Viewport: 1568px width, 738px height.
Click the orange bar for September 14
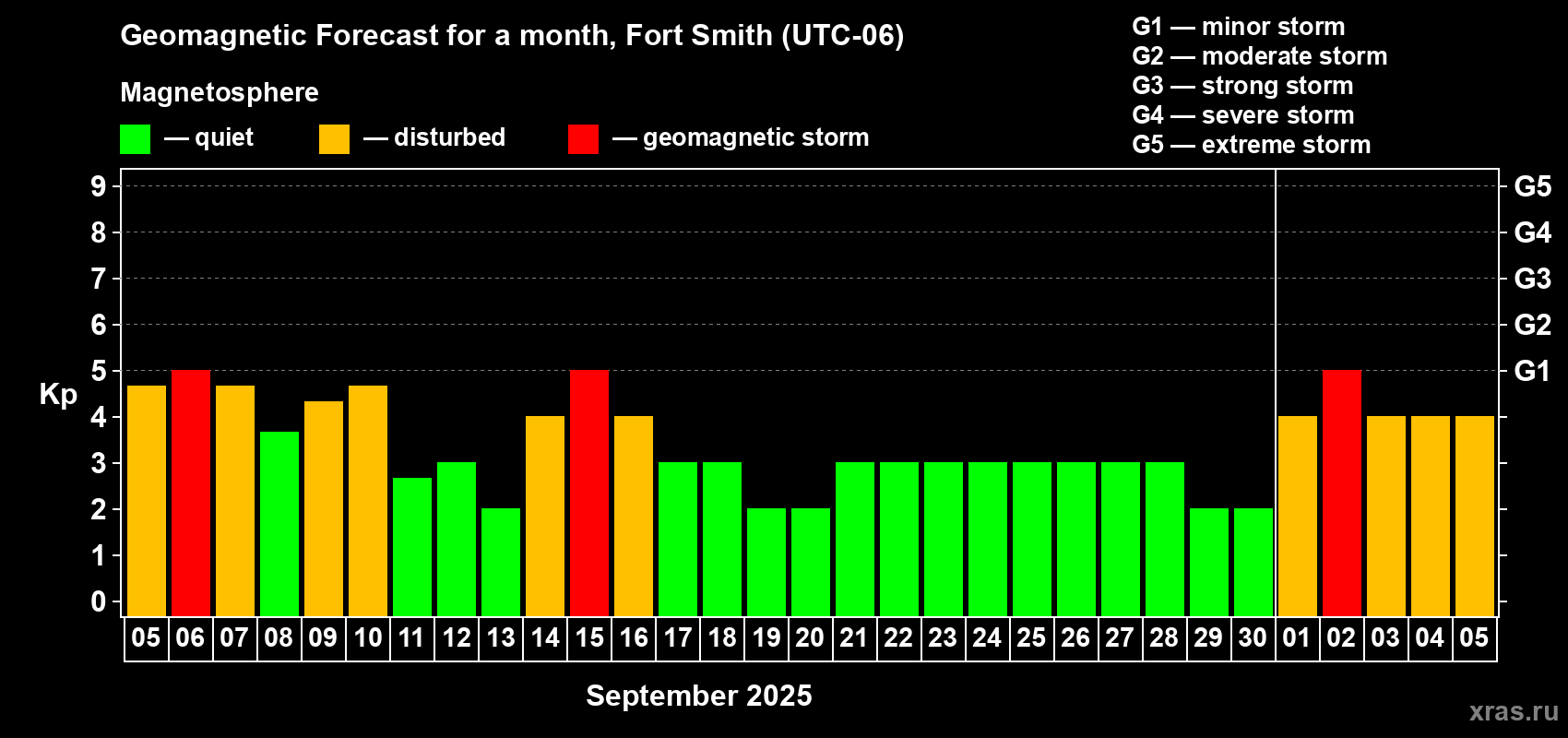click(x=545, y=517)
